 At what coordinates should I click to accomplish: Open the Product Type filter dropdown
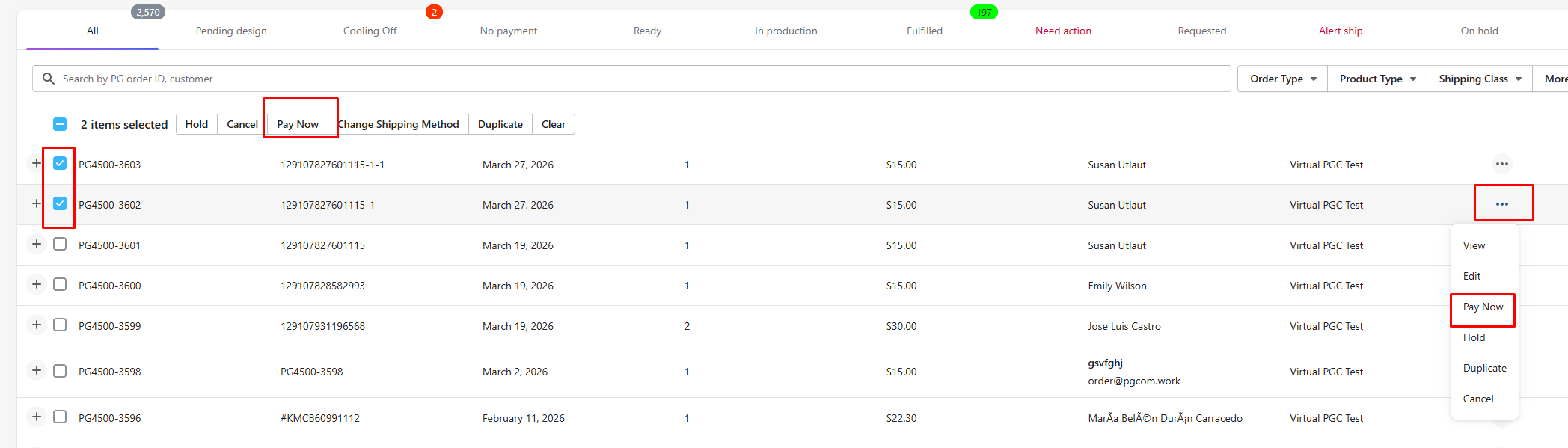pos(1377,79)
